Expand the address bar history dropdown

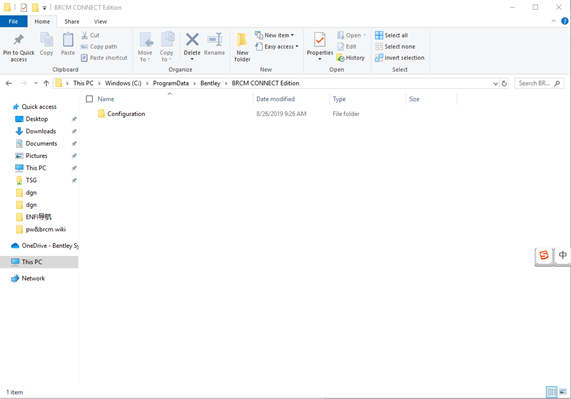pos(495,83)
